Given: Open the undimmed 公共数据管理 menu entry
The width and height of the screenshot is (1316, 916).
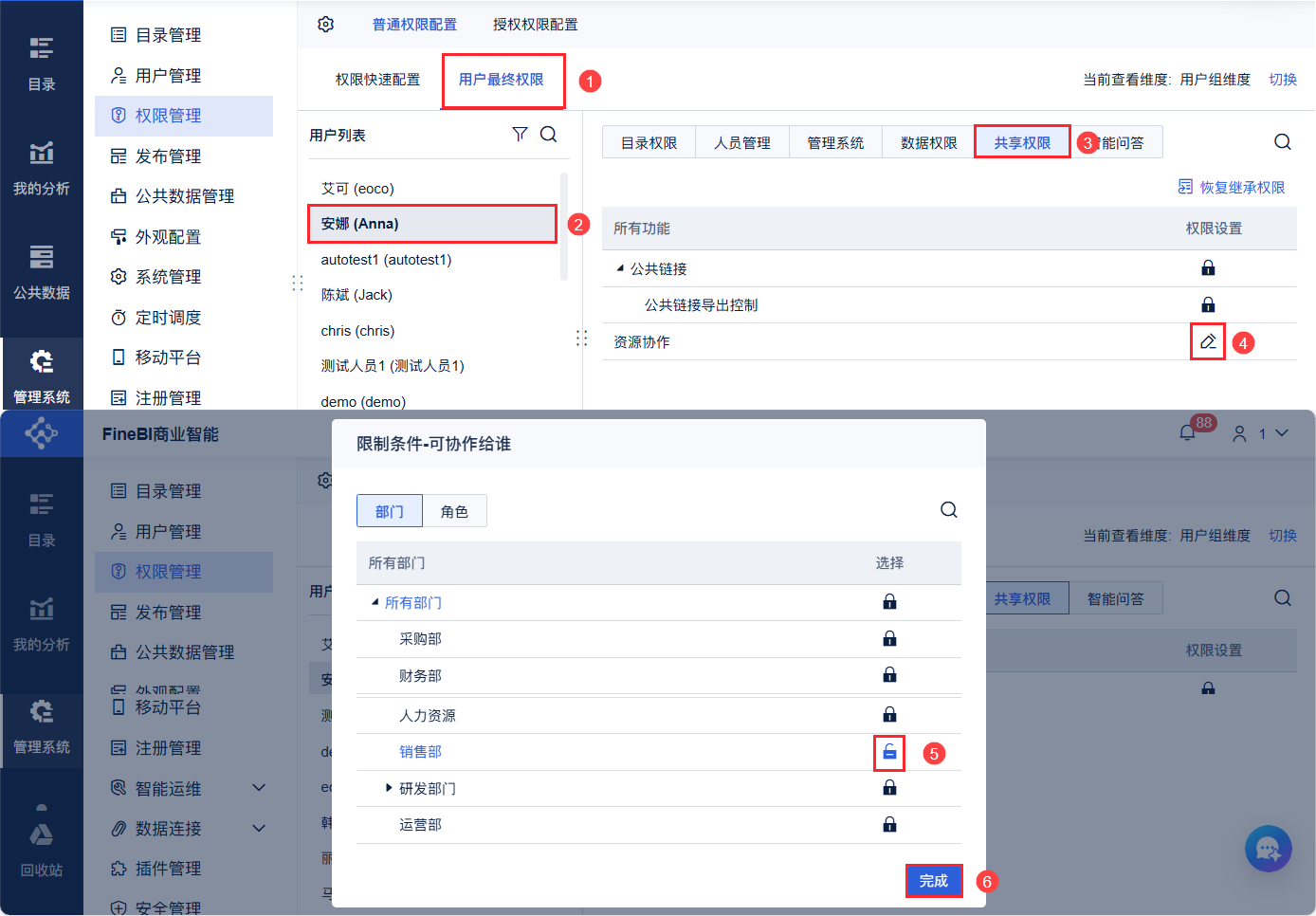Looking at the screenshot, I should pos(184,196).
